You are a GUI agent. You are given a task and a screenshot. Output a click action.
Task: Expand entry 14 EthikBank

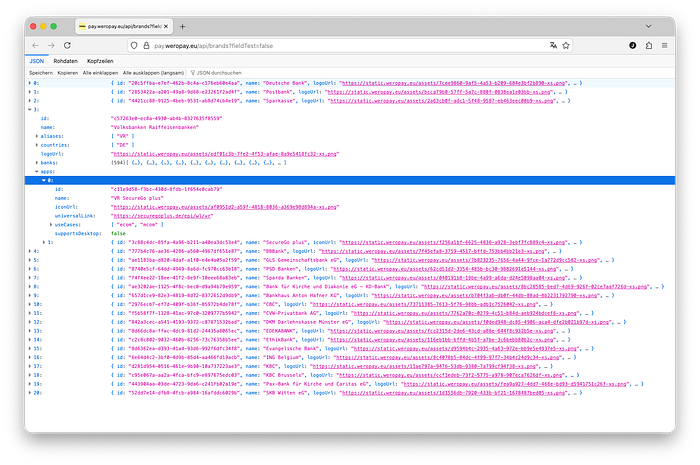point(30,340)
